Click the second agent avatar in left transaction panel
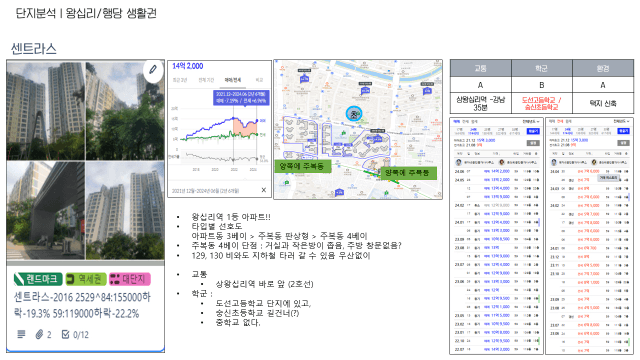The height and width of the screenshot is (360, 640). coord(502,162)
